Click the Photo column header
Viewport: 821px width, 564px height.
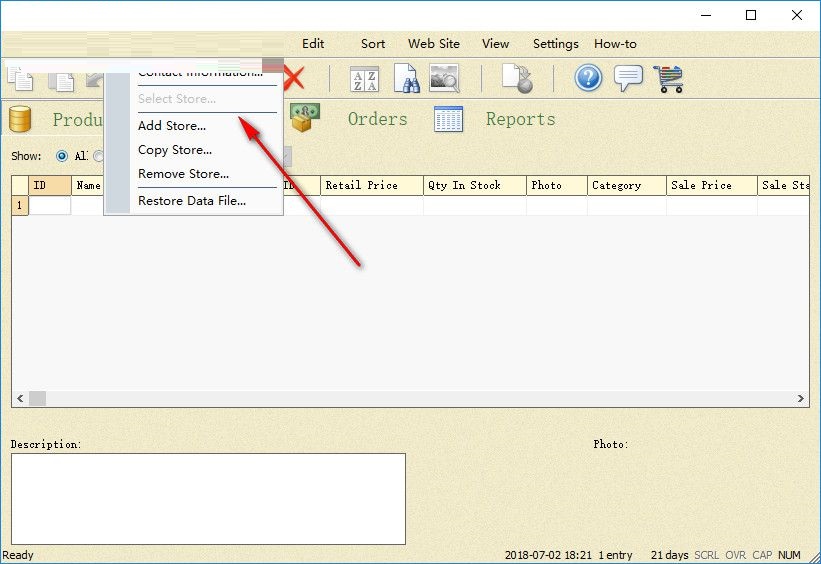click(x=557, y=185)
